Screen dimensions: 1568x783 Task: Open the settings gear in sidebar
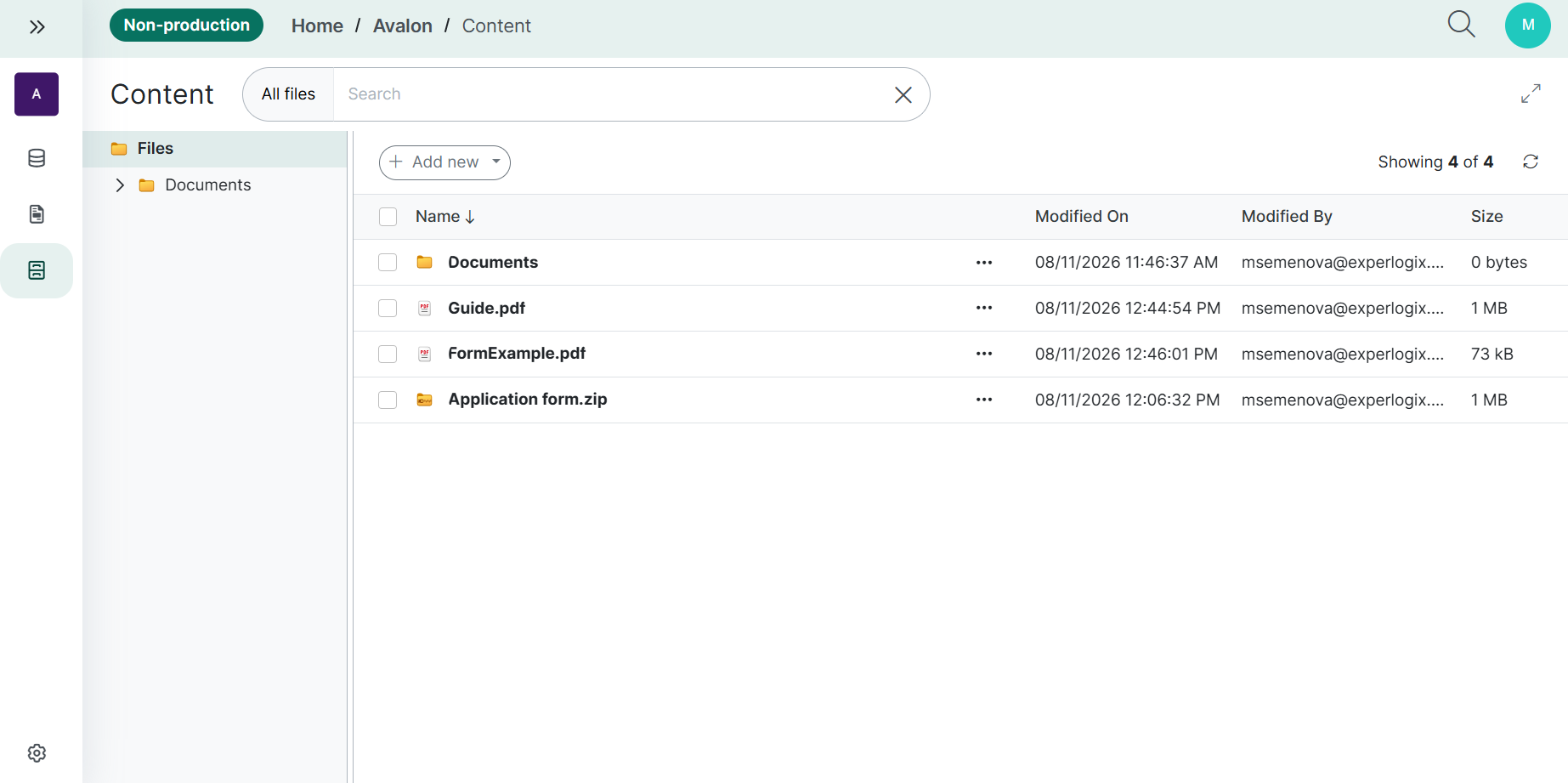point(37,753)
